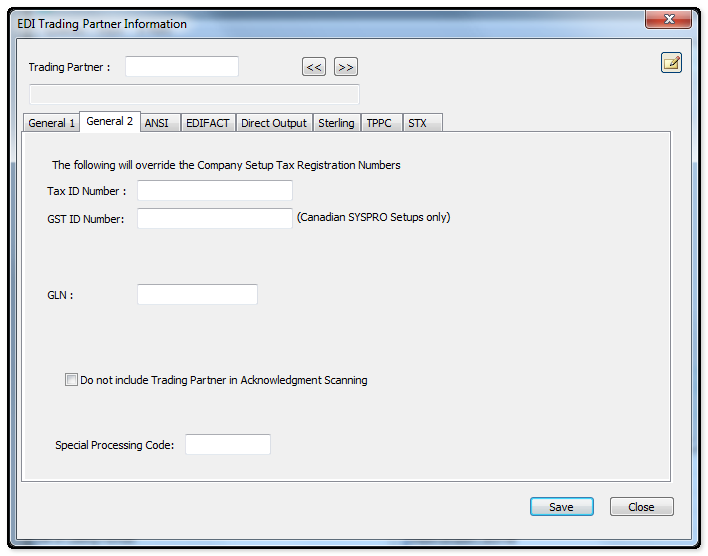Click the Trading Partner input field
708x556 pixels.
coord(181,67)
